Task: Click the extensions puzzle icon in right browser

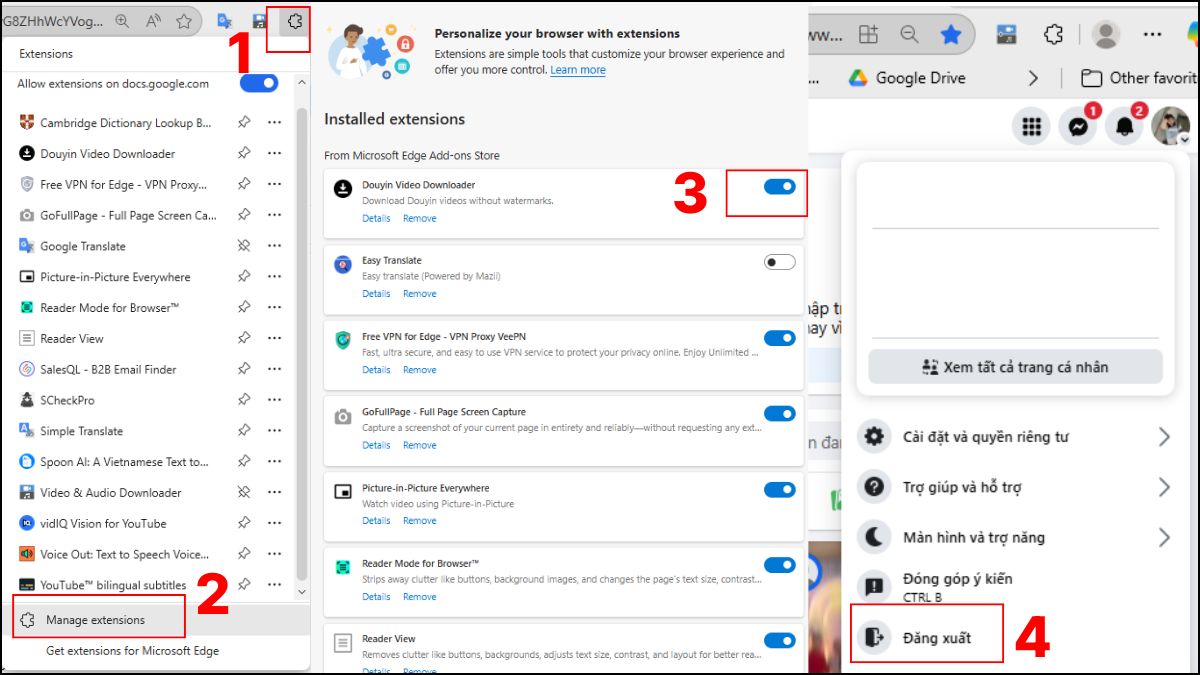Action: [x=1053, y=34]
